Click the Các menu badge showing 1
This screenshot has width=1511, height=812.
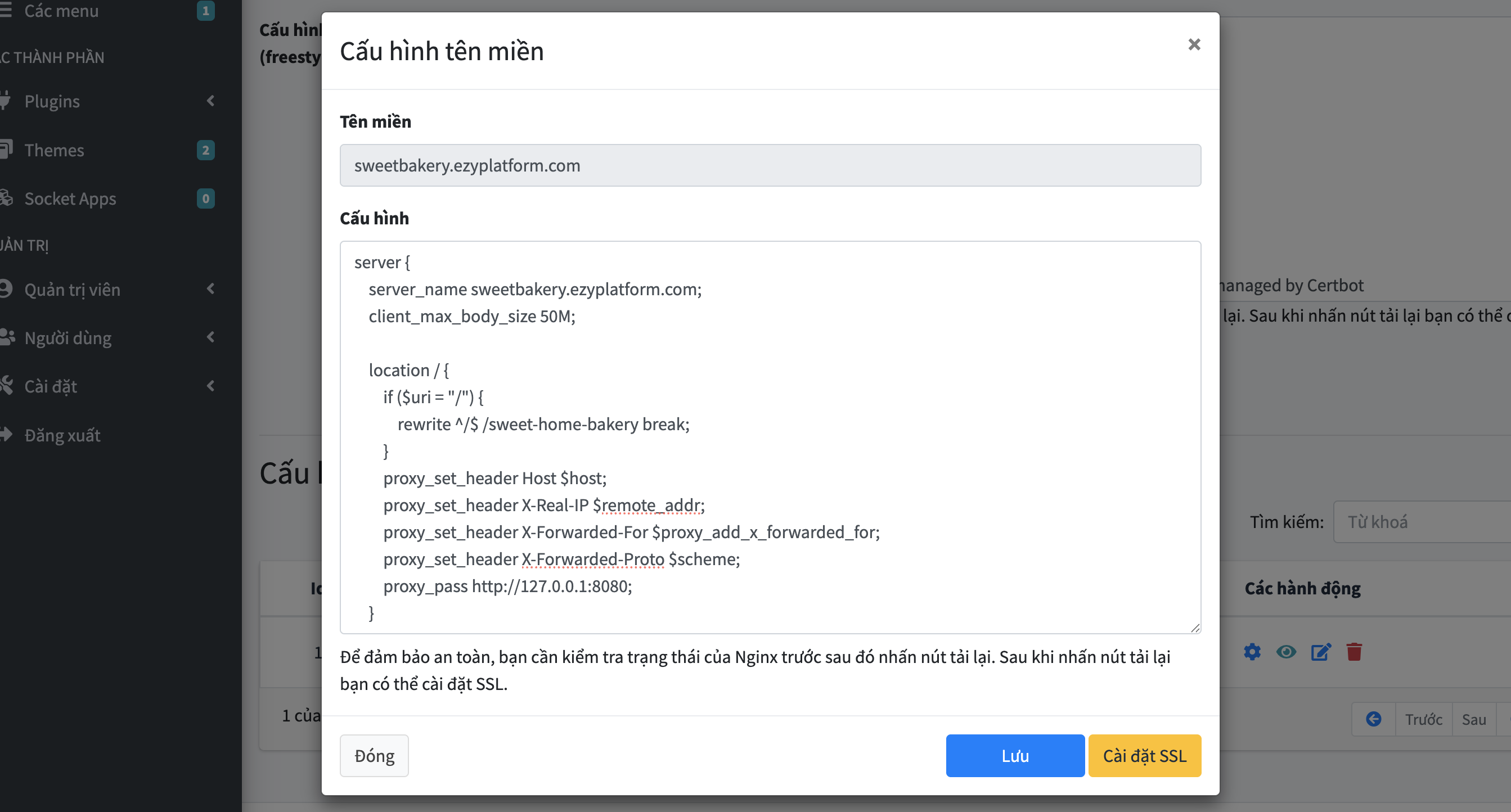pyautogui.click(x=205, y=11)
